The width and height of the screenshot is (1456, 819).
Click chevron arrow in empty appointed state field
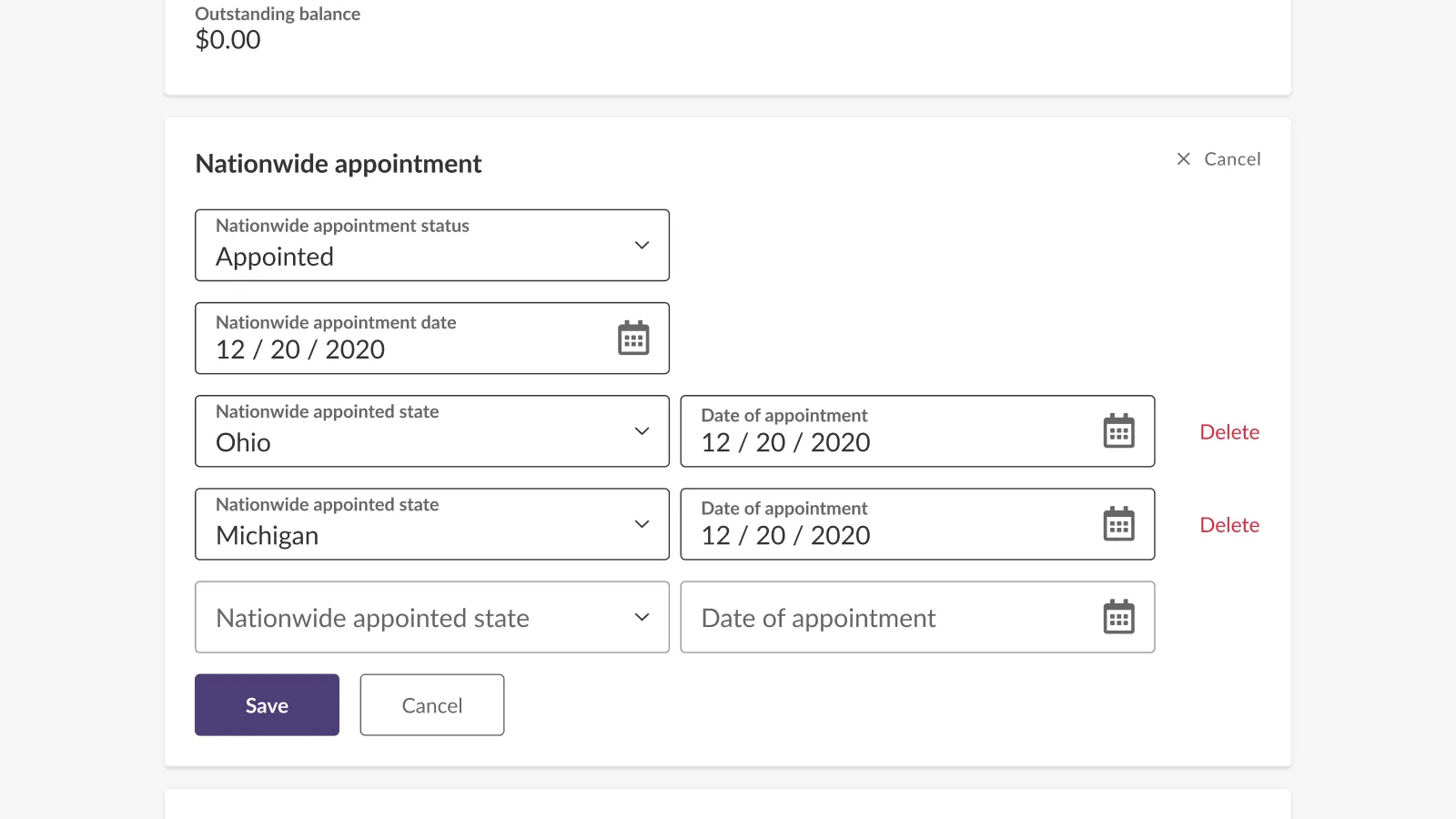(642, 617)
